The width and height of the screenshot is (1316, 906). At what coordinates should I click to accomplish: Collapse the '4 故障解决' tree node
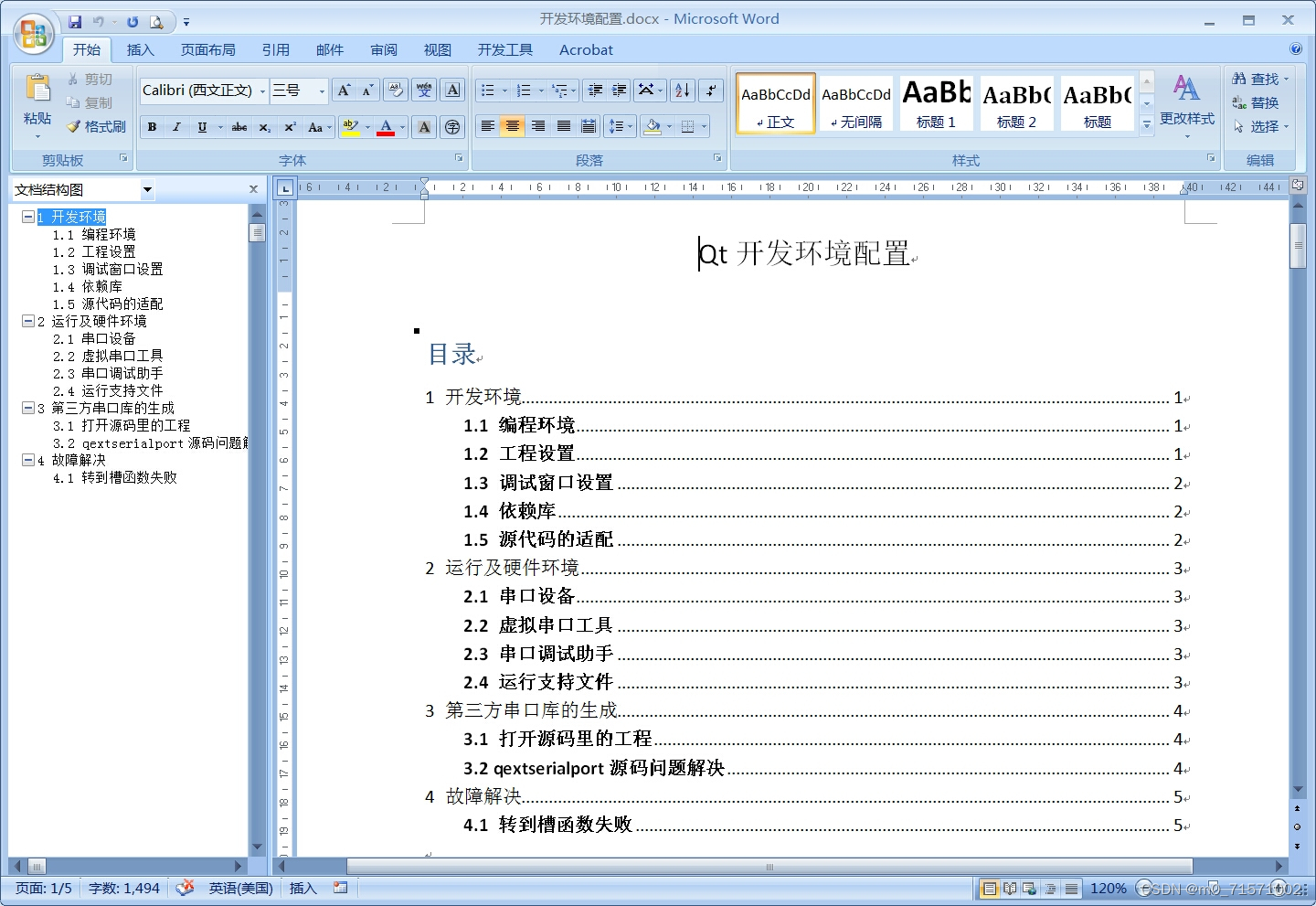click(x=28, y=460)
